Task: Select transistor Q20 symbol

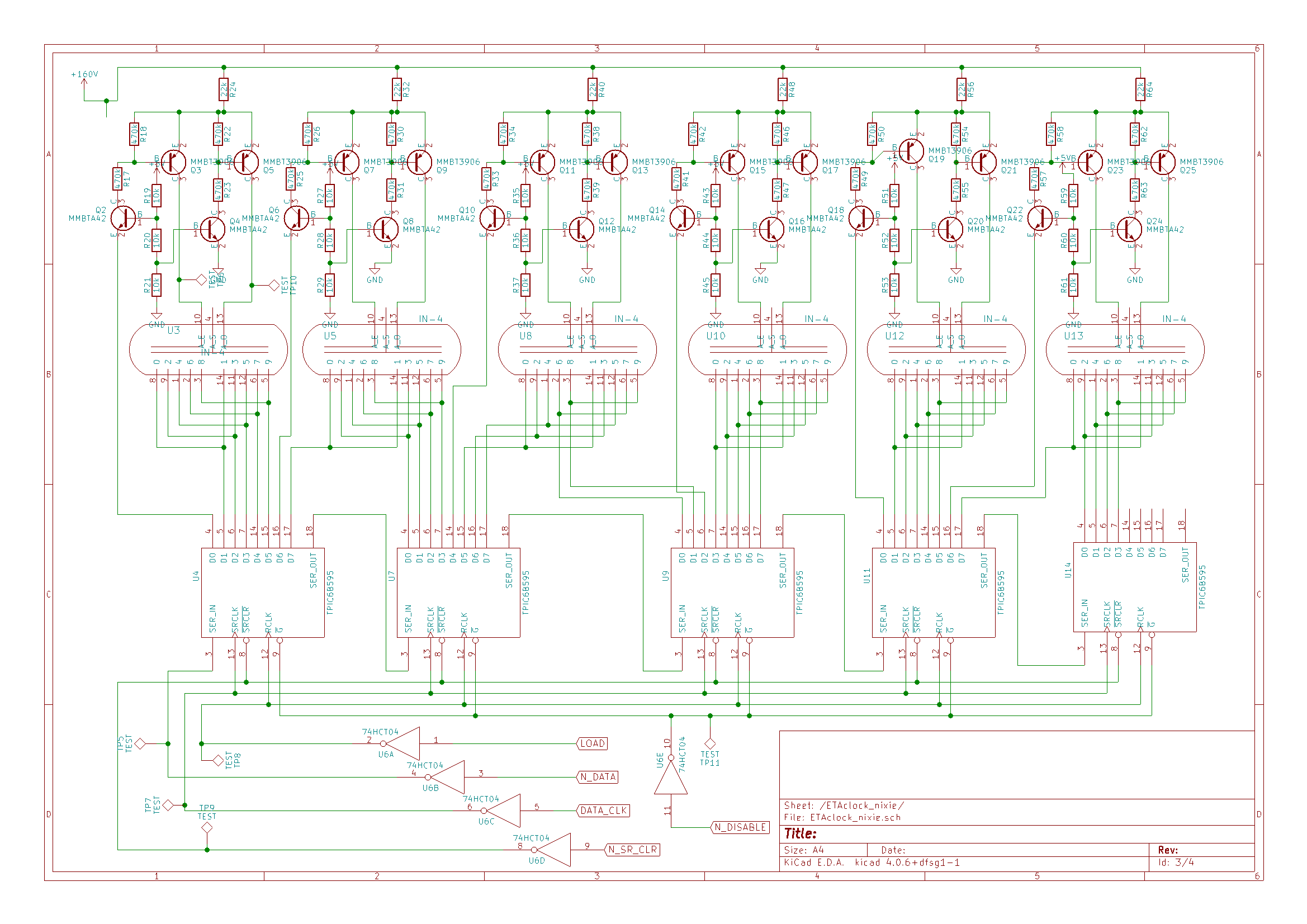Action: (x=951, y=229)
